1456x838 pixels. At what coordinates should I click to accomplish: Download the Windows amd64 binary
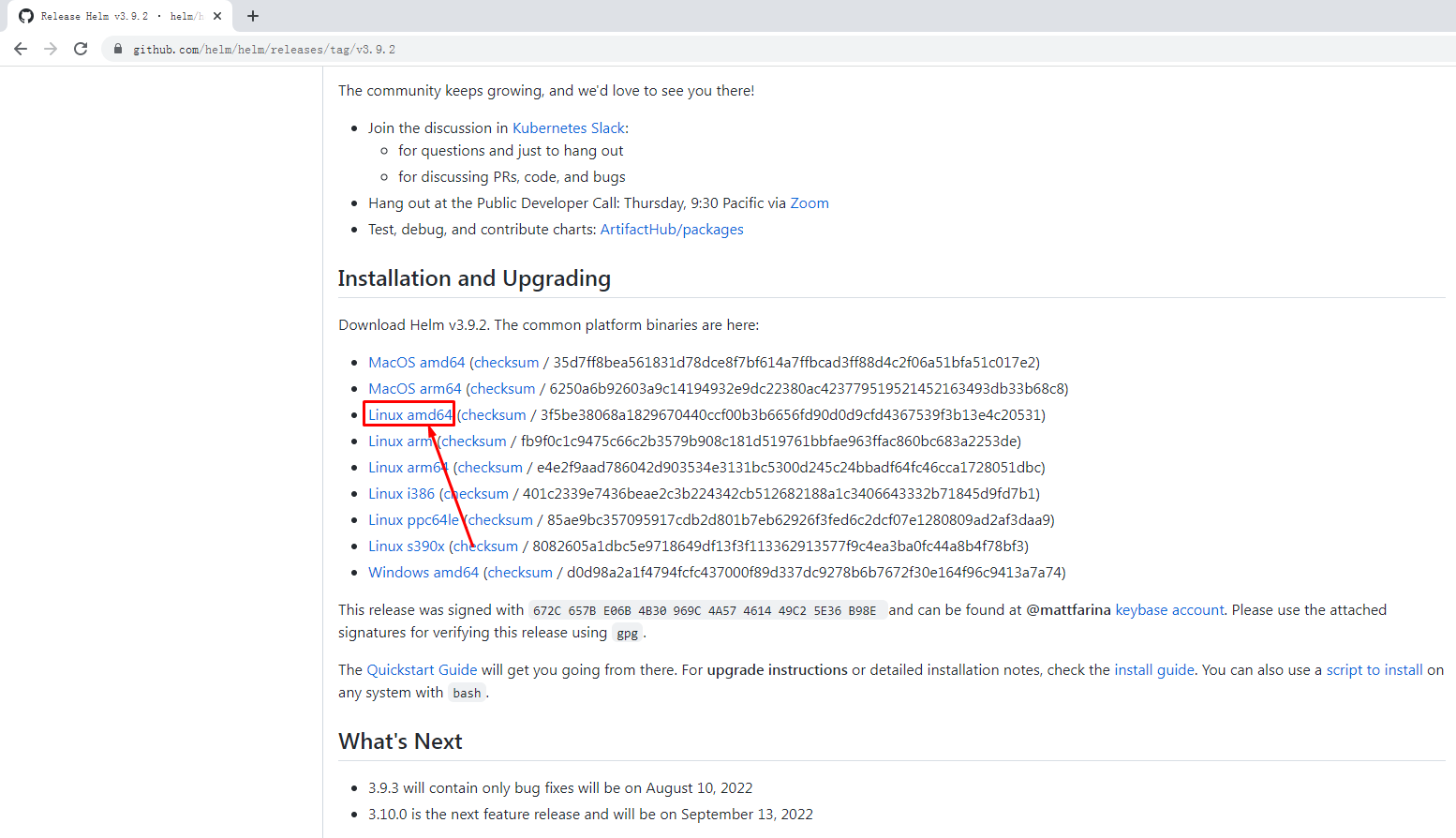[423, 572]
